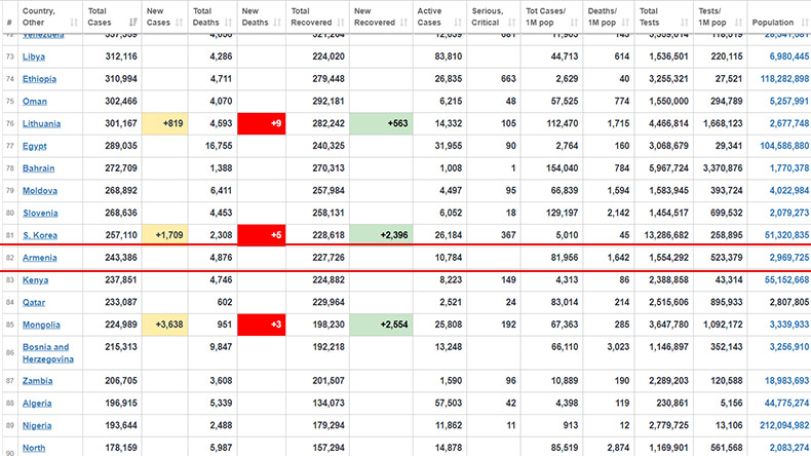Image resolution: width=811 pixels, height=456 pixels.
Task: Sort table by Total Cases sort icon
Action: [x=133, y=22]
